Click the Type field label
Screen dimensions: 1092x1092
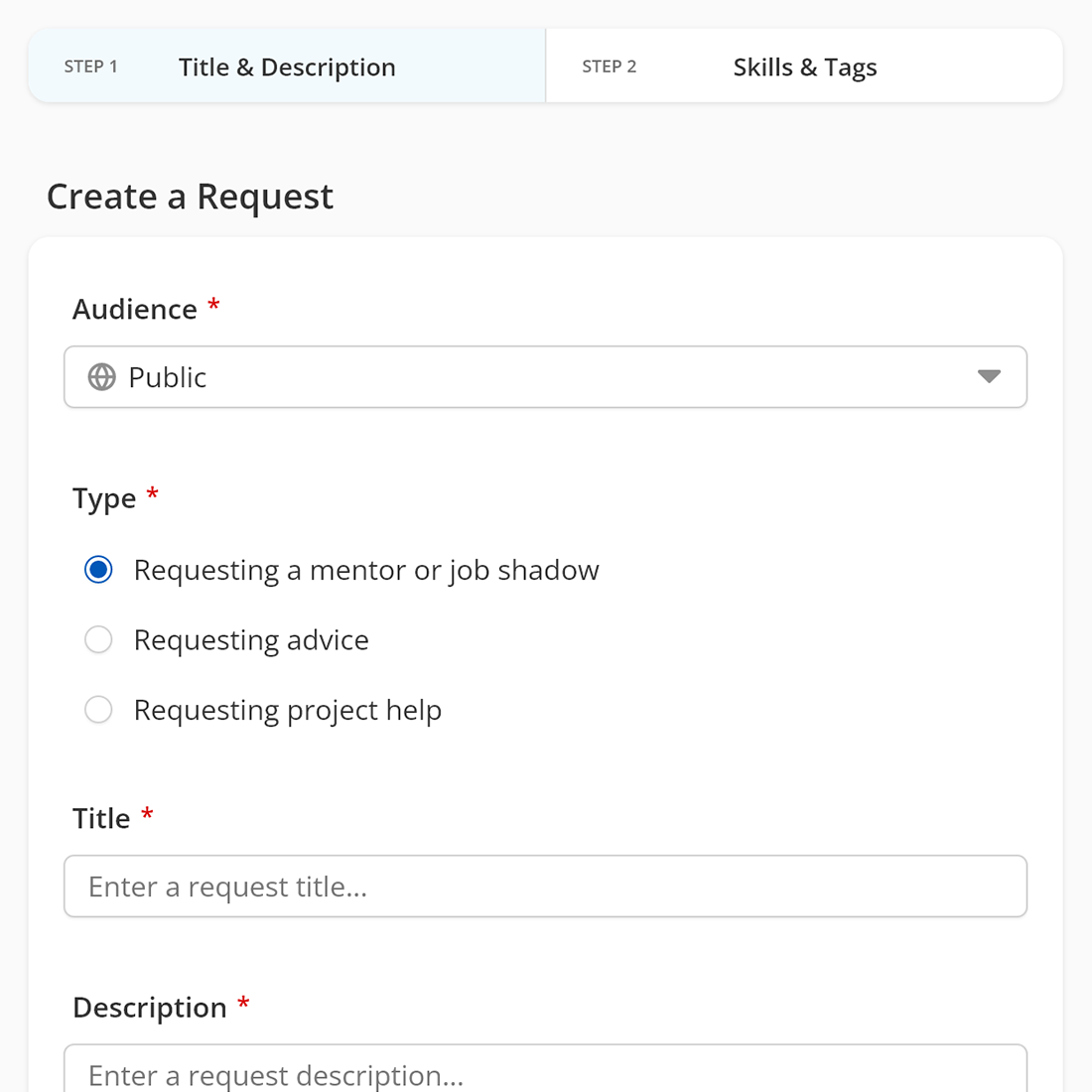104,498
